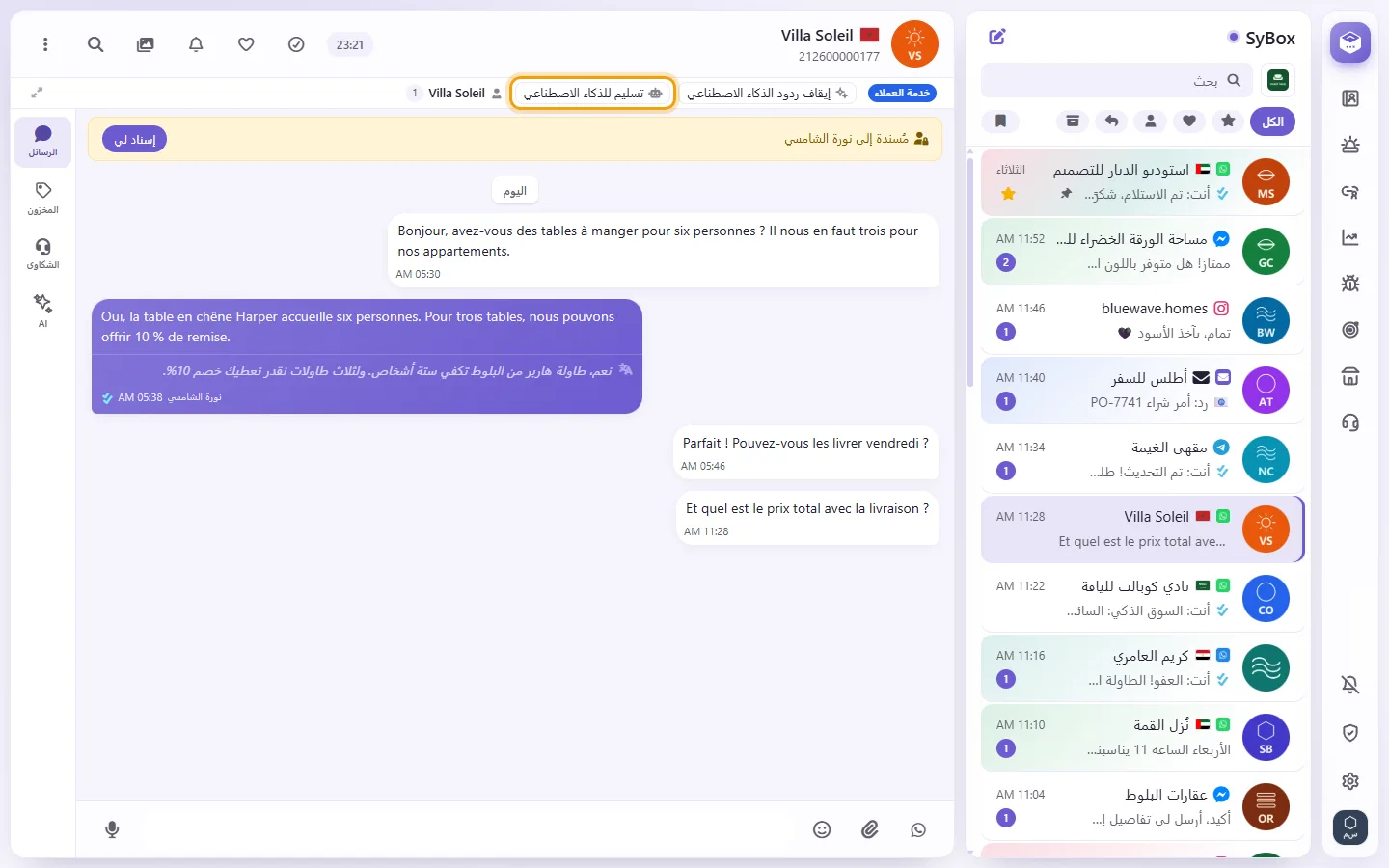Search within the Villa Soleil chat
The width and height of the screenshot is (1389, 868).
tap(95, 44)
